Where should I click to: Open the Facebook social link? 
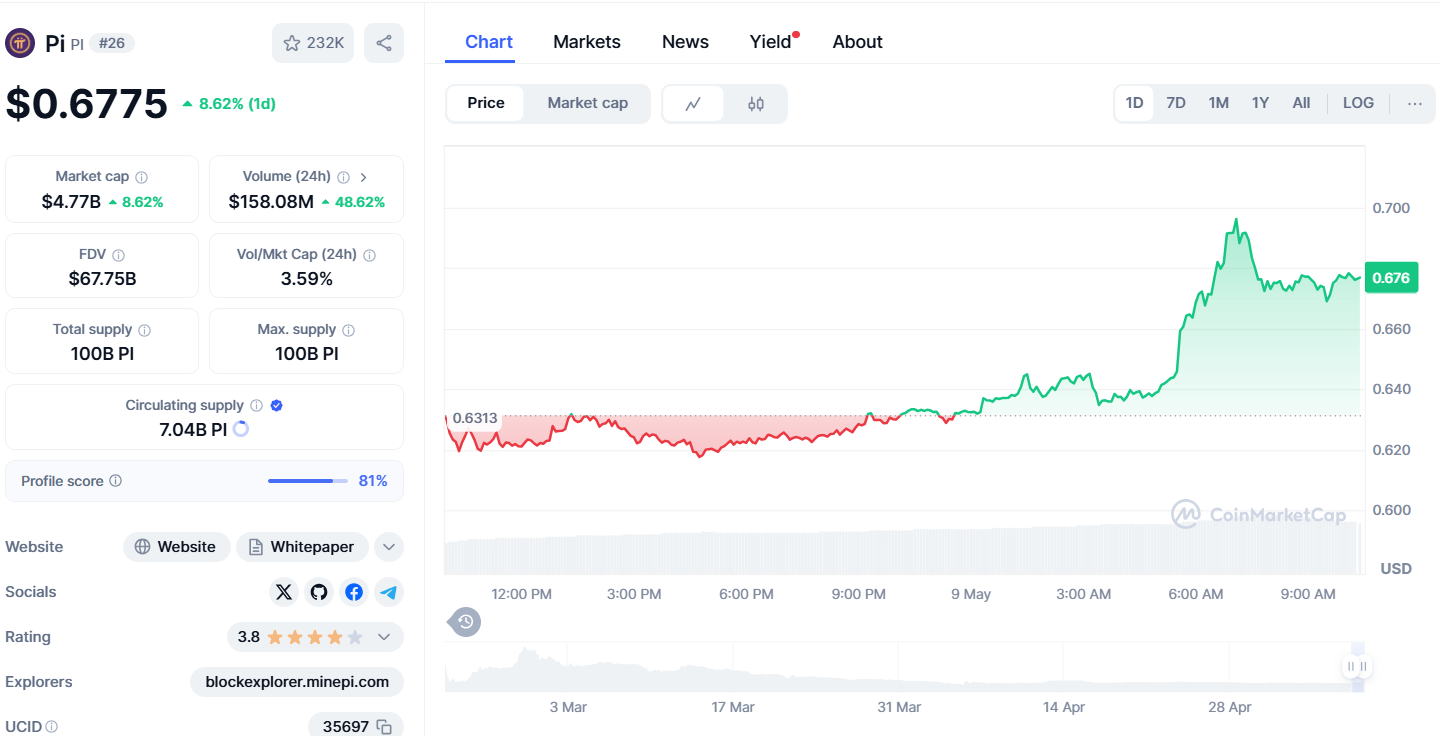tap(354, 592)
